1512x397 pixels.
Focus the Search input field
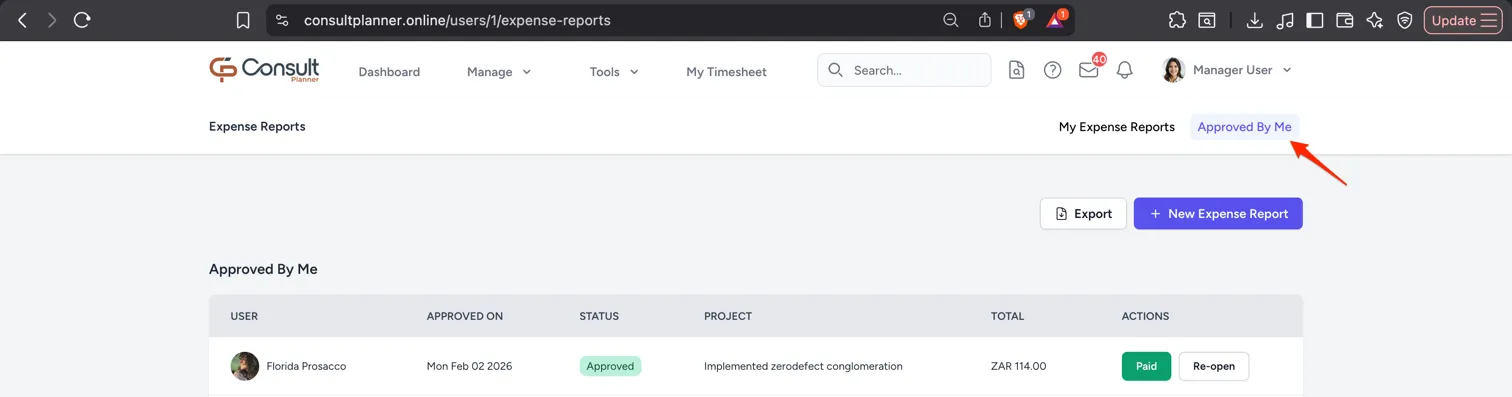coord(904,70)
